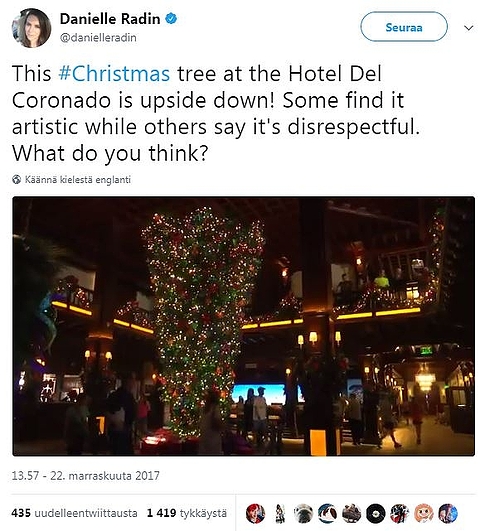Open the black vinyl record liker avatar

pos(376,513)
